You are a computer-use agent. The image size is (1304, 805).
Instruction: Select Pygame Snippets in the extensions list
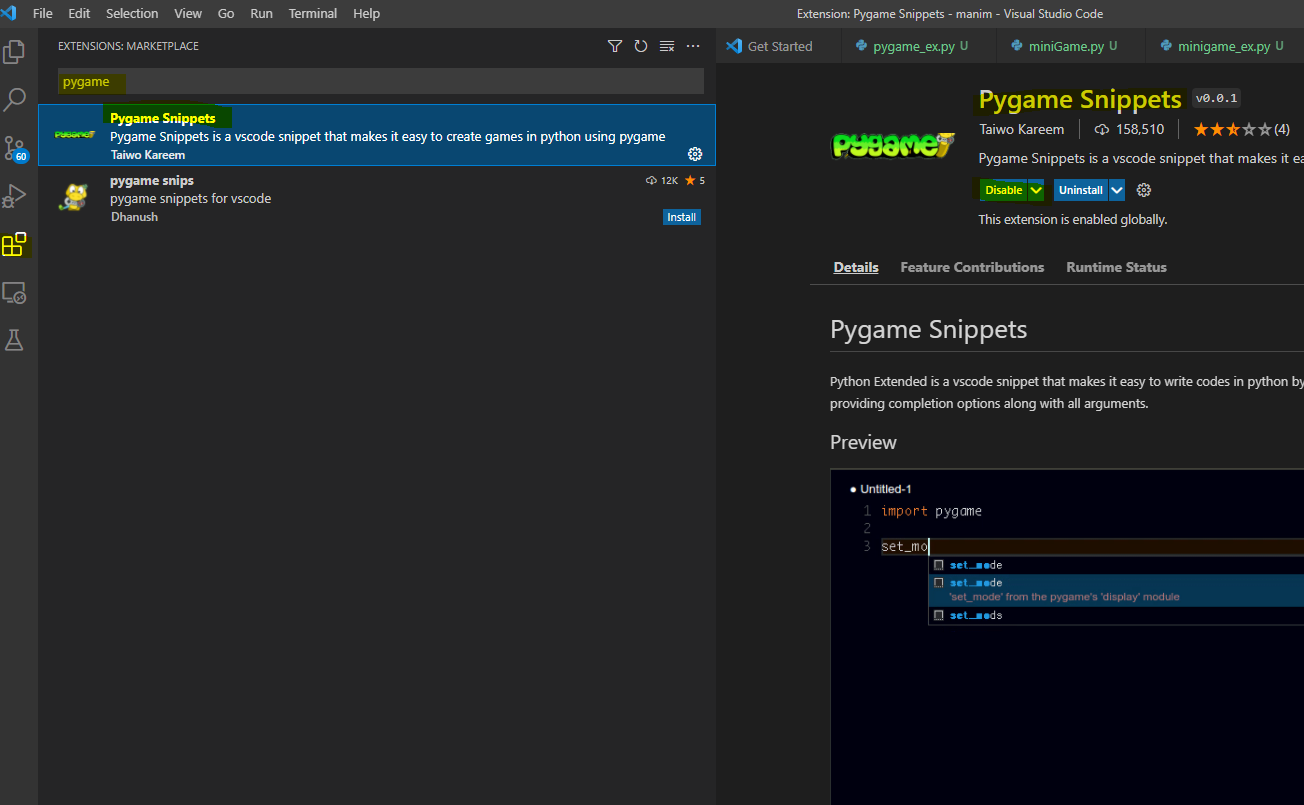pyautogui.click(x=377, y=135)
